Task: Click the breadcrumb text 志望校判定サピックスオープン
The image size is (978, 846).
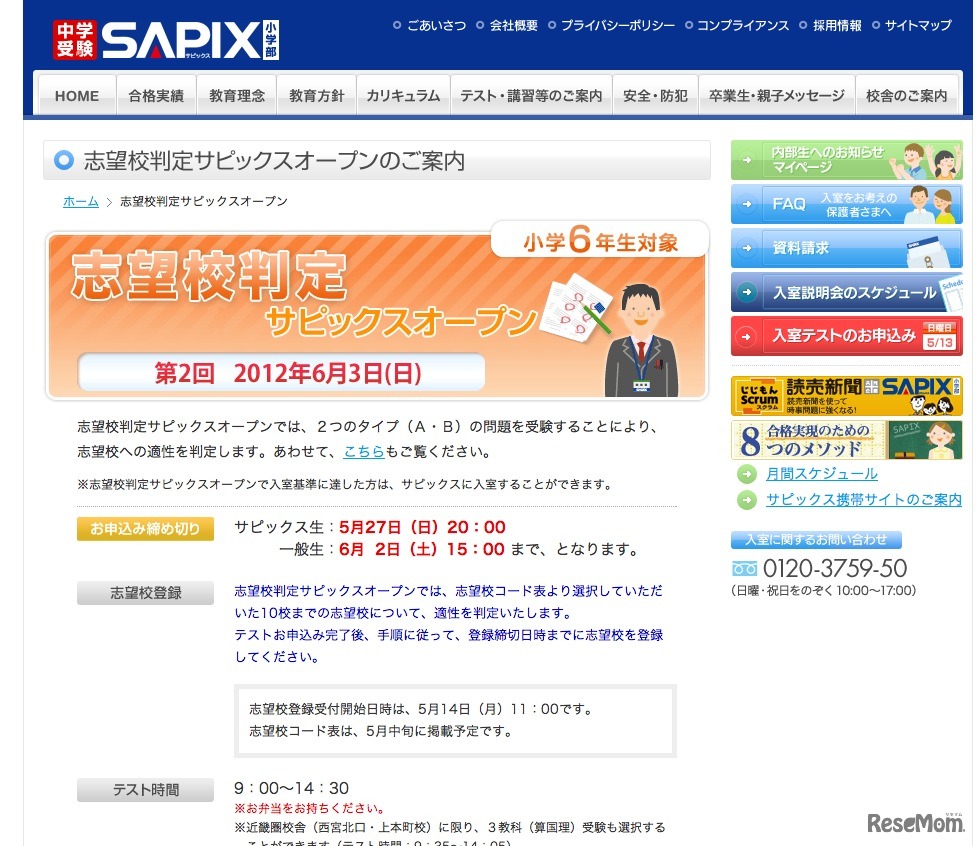Action: click(204, 202)
